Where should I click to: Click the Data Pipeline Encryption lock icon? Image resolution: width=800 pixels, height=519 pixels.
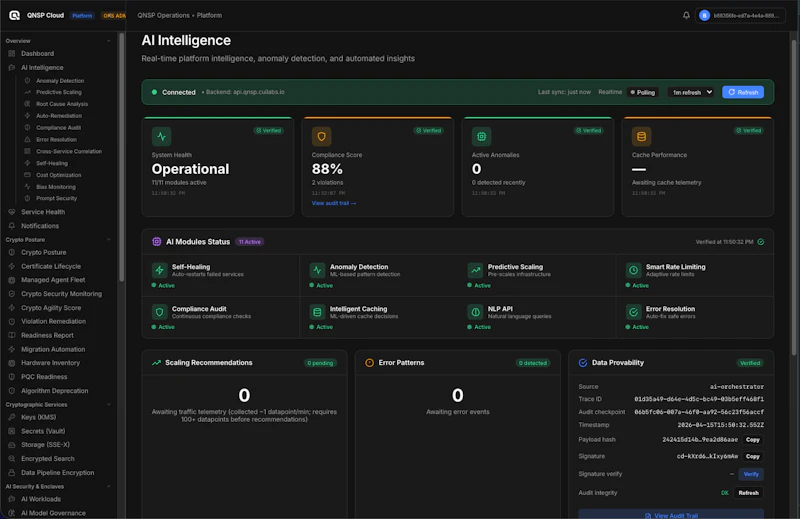(x=12, y=473)
